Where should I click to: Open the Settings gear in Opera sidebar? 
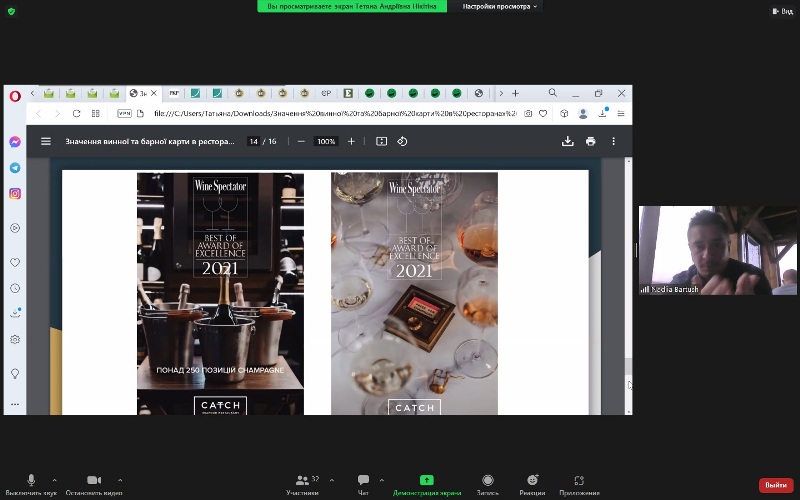tap(15, 339)
